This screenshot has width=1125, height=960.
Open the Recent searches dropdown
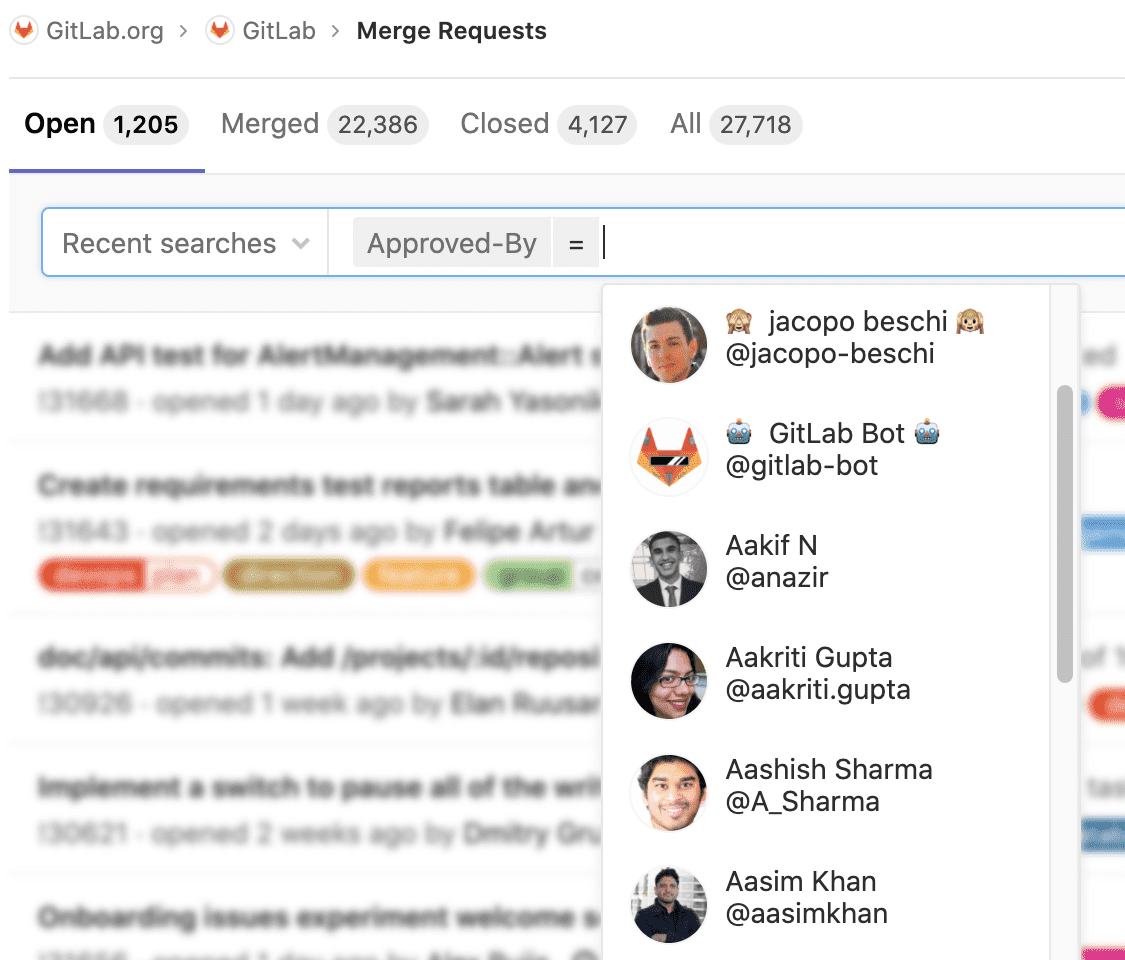pyautogui.click(x=183, y=242)
